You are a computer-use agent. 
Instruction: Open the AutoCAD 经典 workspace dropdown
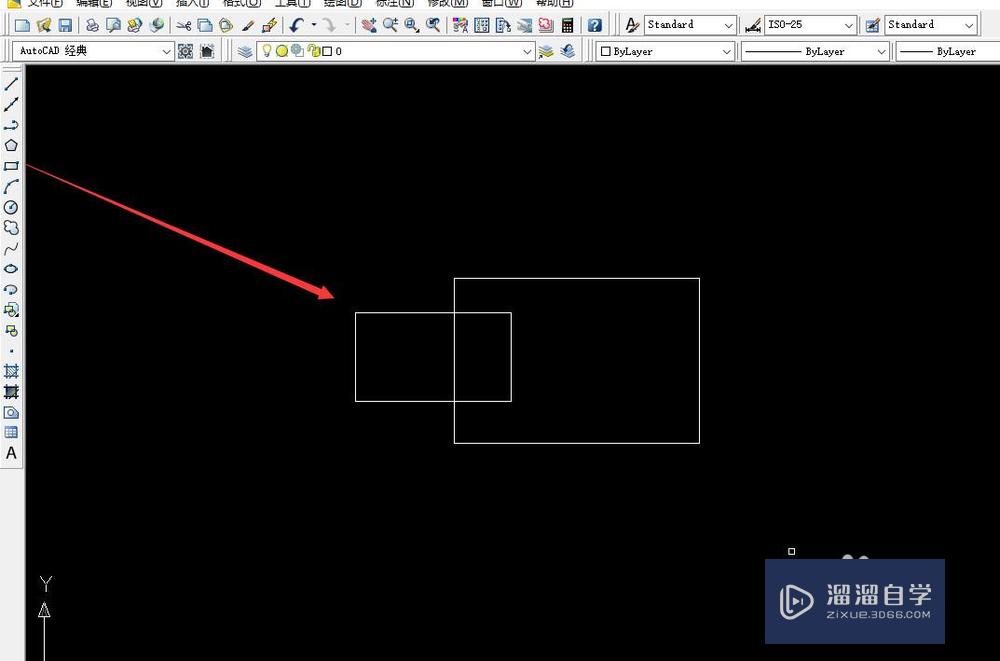[x=166, y=51]
